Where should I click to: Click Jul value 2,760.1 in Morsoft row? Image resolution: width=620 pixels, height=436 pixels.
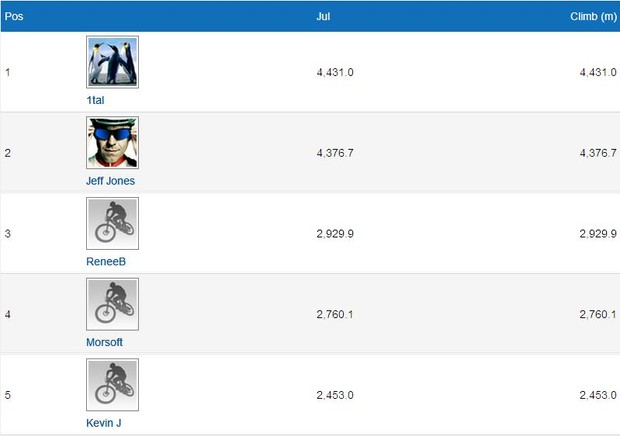point(335,314)
